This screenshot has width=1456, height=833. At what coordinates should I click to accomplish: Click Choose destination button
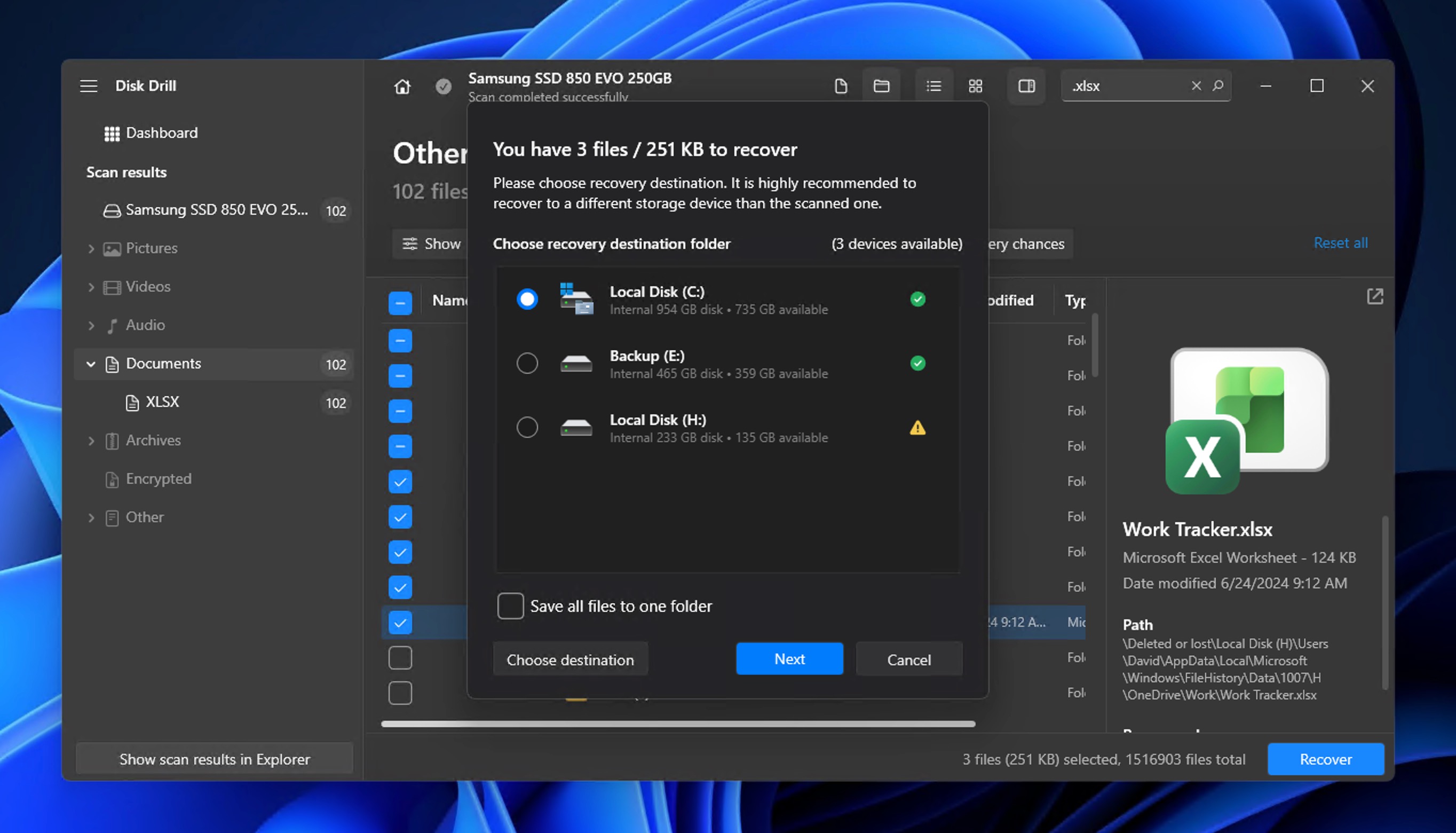click(x=571, y=659)
